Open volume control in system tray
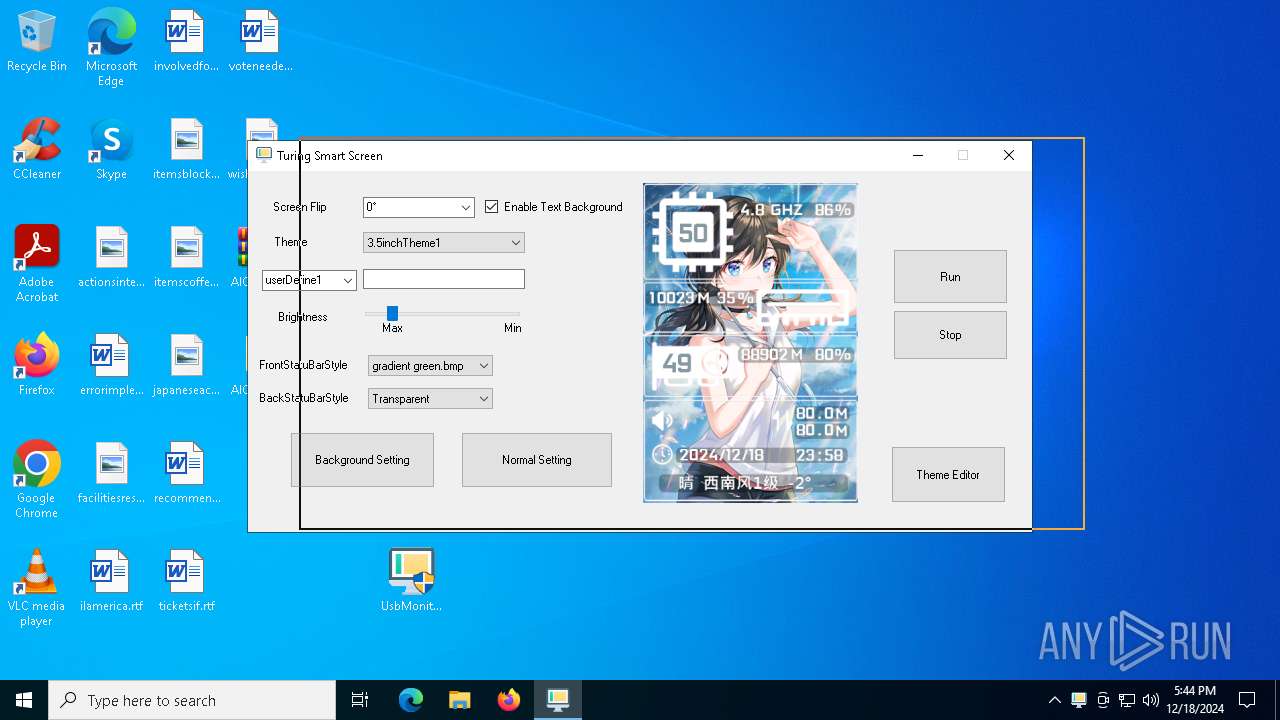The height and width of the screenshot is (720, 1280). (1151, 700)
